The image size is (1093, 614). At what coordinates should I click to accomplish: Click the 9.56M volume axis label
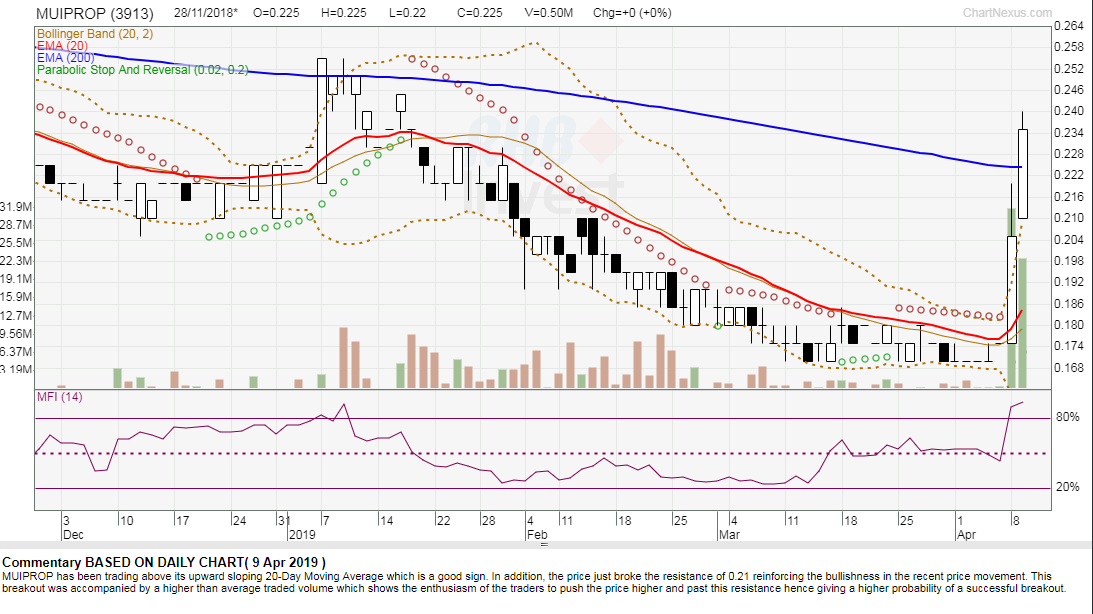[x=16, y=334]
